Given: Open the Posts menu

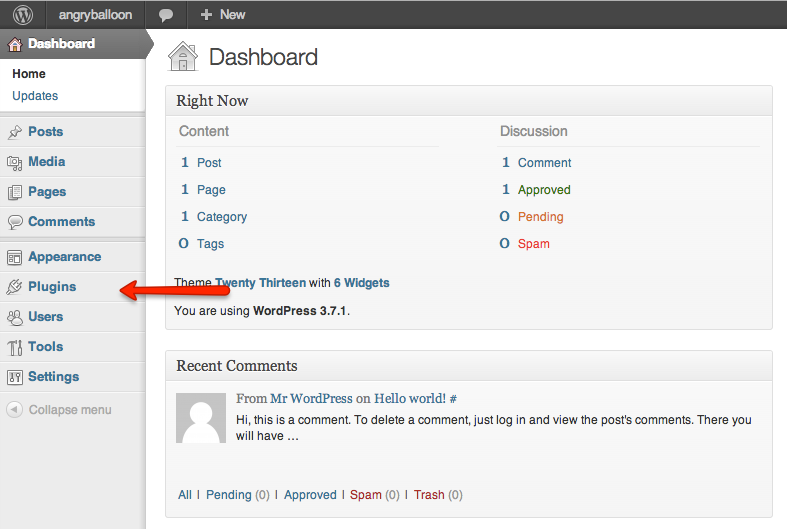Looking at the screenshot, I should (46, 131).
